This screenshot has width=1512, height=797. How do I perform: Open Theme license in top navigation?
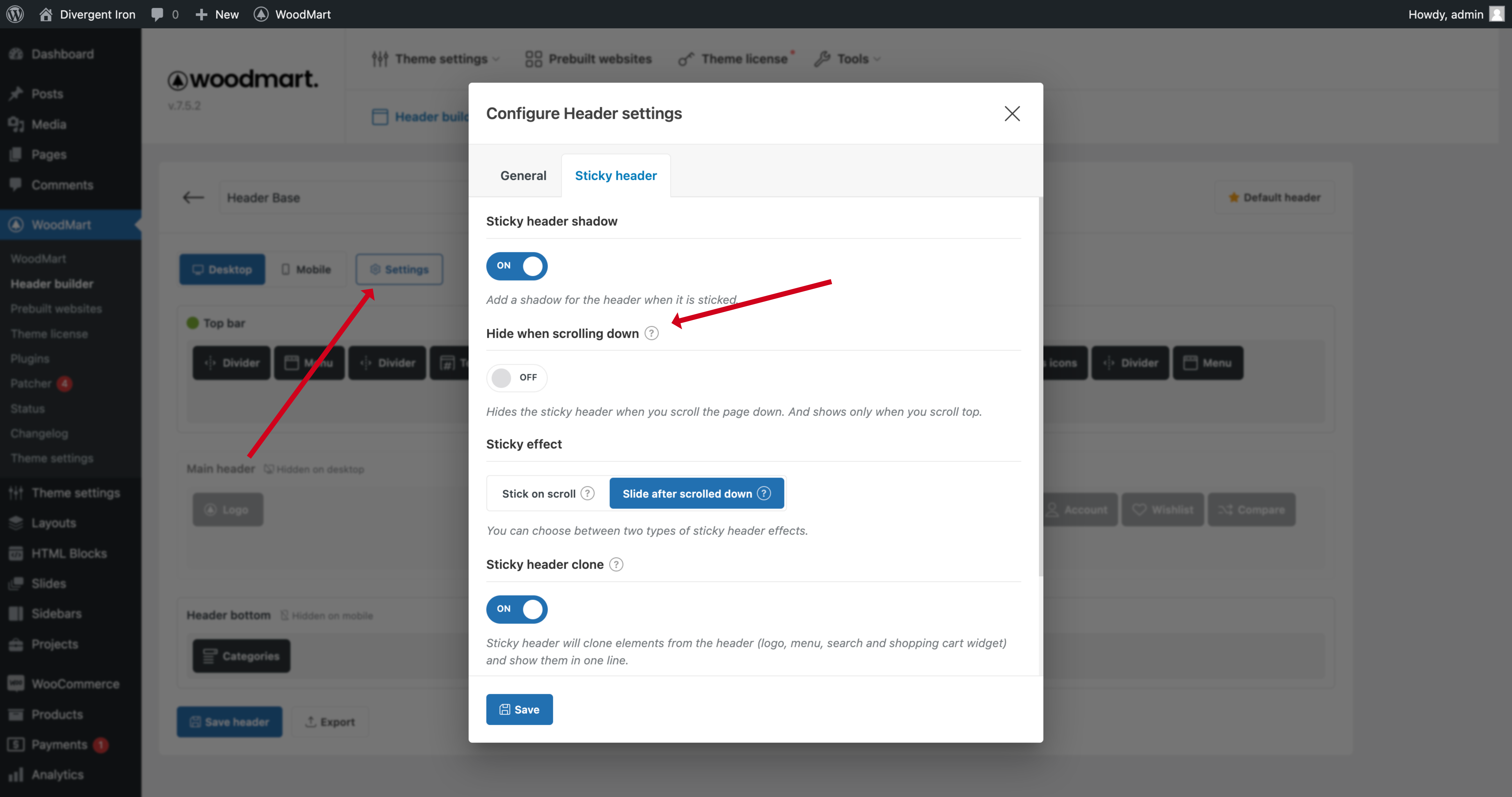pos(736,59)
